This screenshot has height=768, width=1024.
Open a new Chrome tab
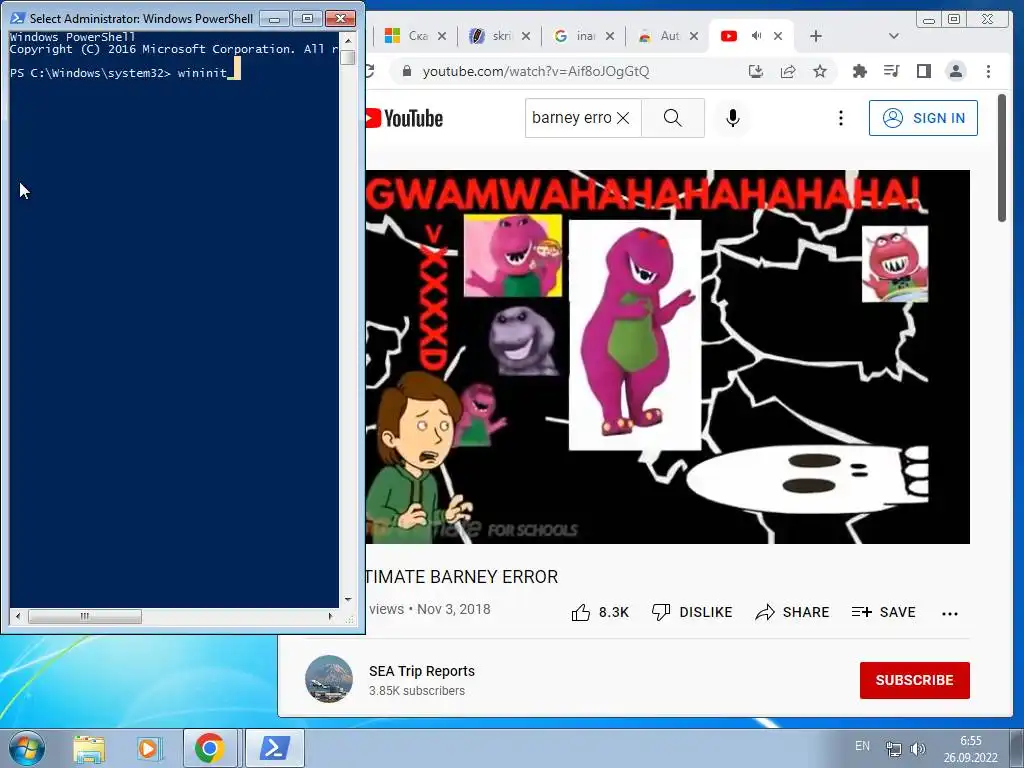[816, 36]
